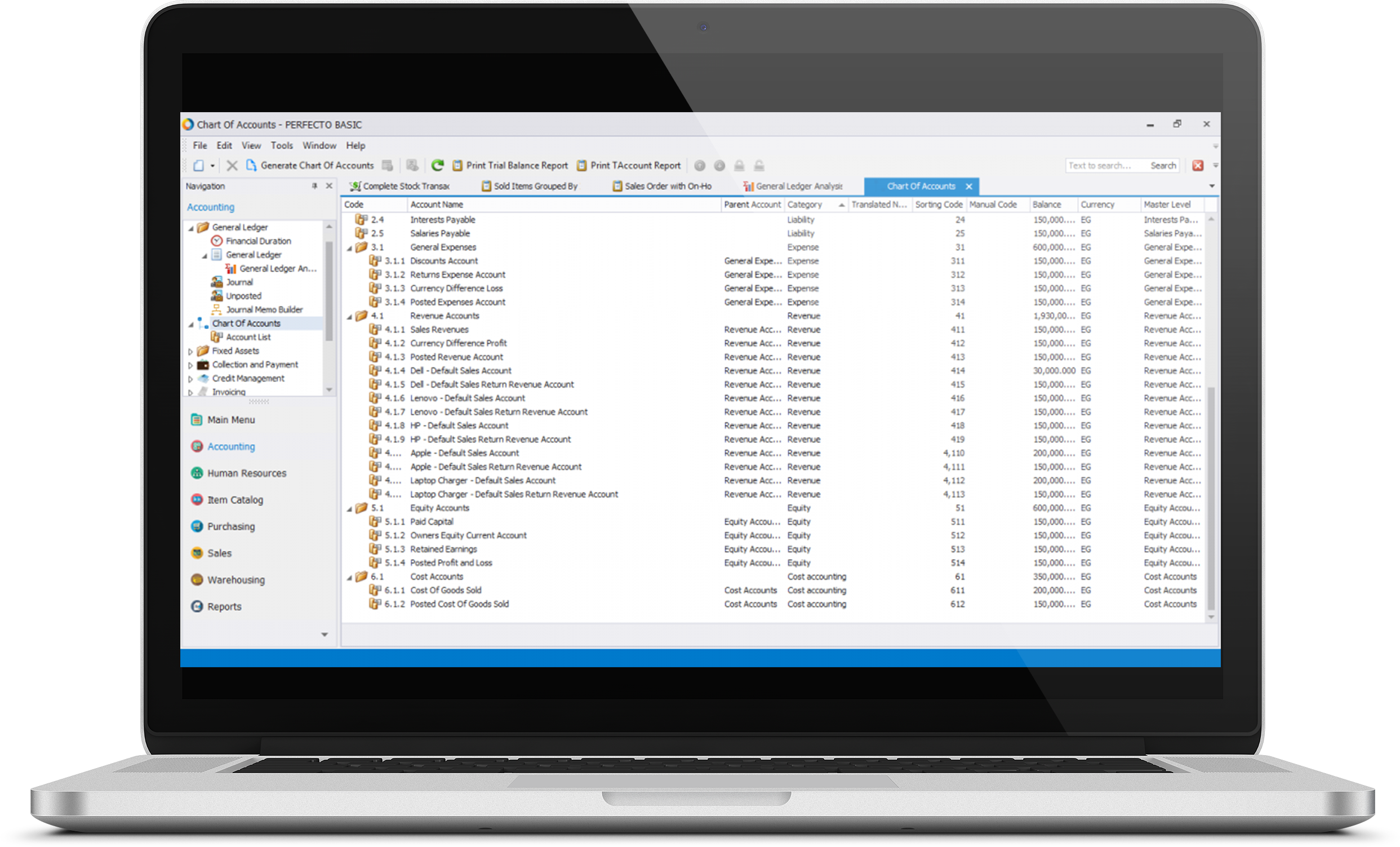
Task: Select Journal in navigation tree
Action: (239, 282)
